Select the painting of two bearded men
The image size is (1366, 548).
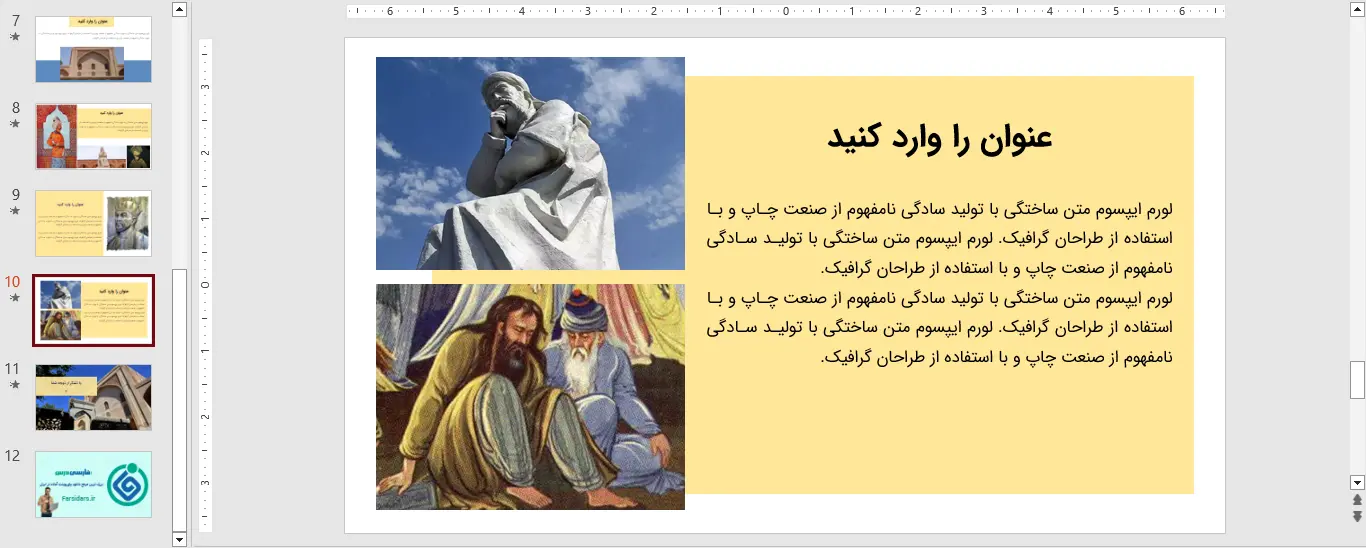pyautogui.click(x=530, y=397)
